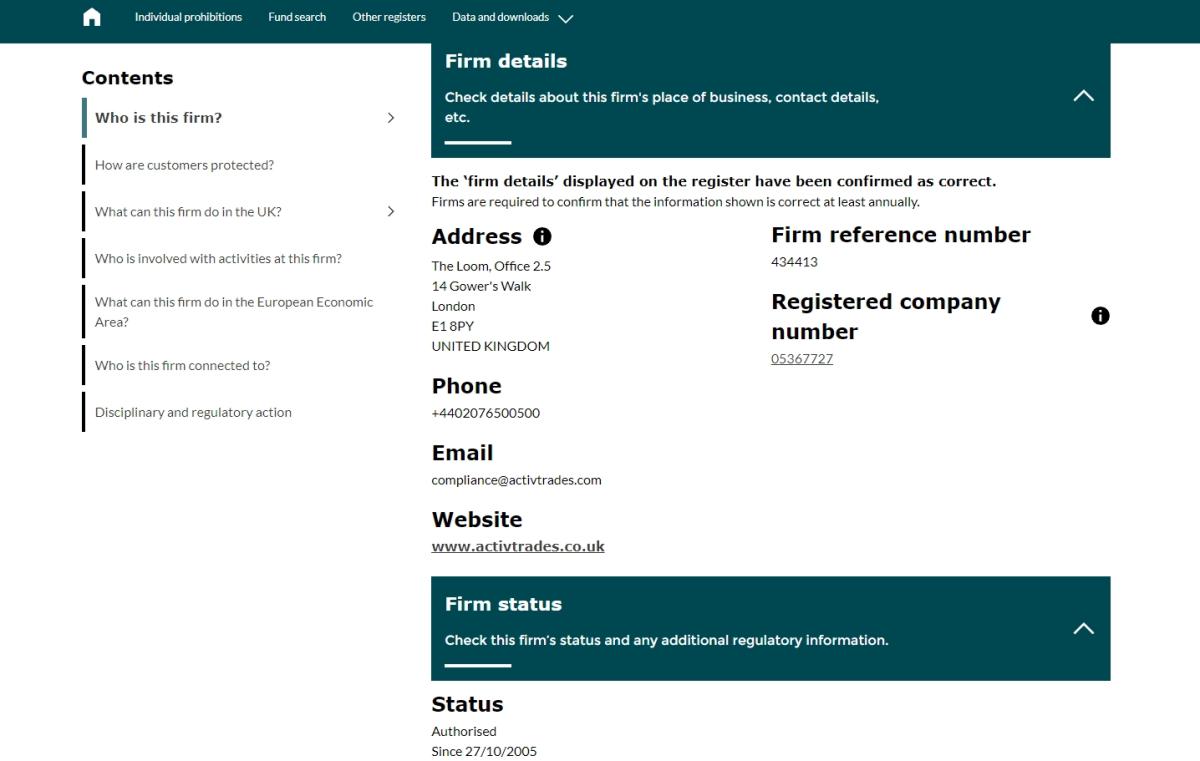View Disciplinary and regulatory action section
This screenshot has width=1200, height=761.
(193, 413)
